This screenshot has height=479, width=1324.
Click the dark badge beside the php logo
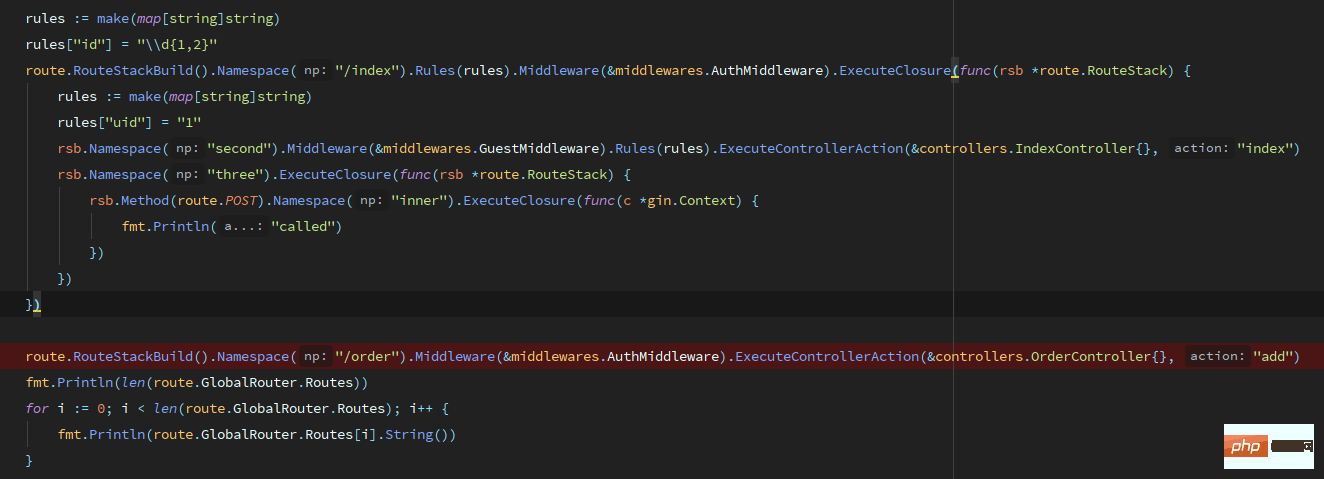pyautogui.click(x=1291, y=448)
